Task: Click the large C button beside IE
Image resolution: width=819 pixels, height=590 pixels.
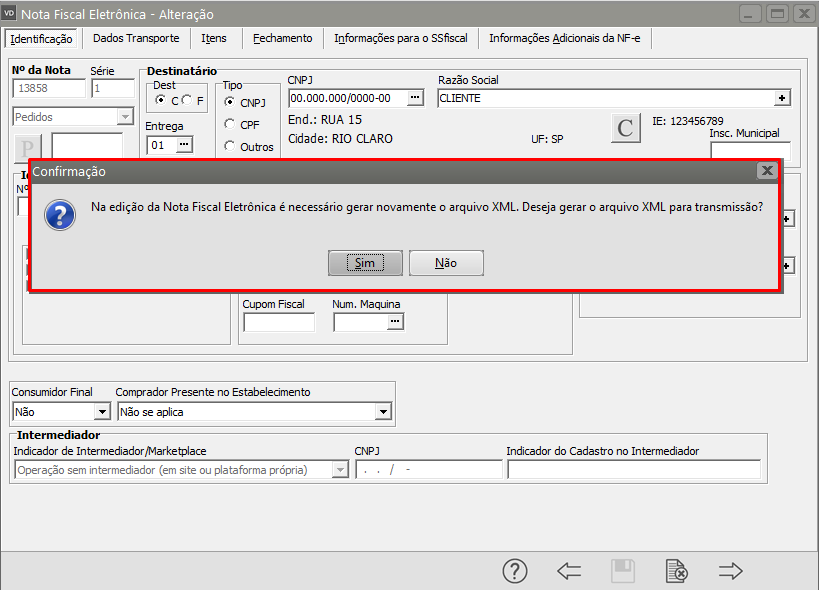Action: coord(626,128)
